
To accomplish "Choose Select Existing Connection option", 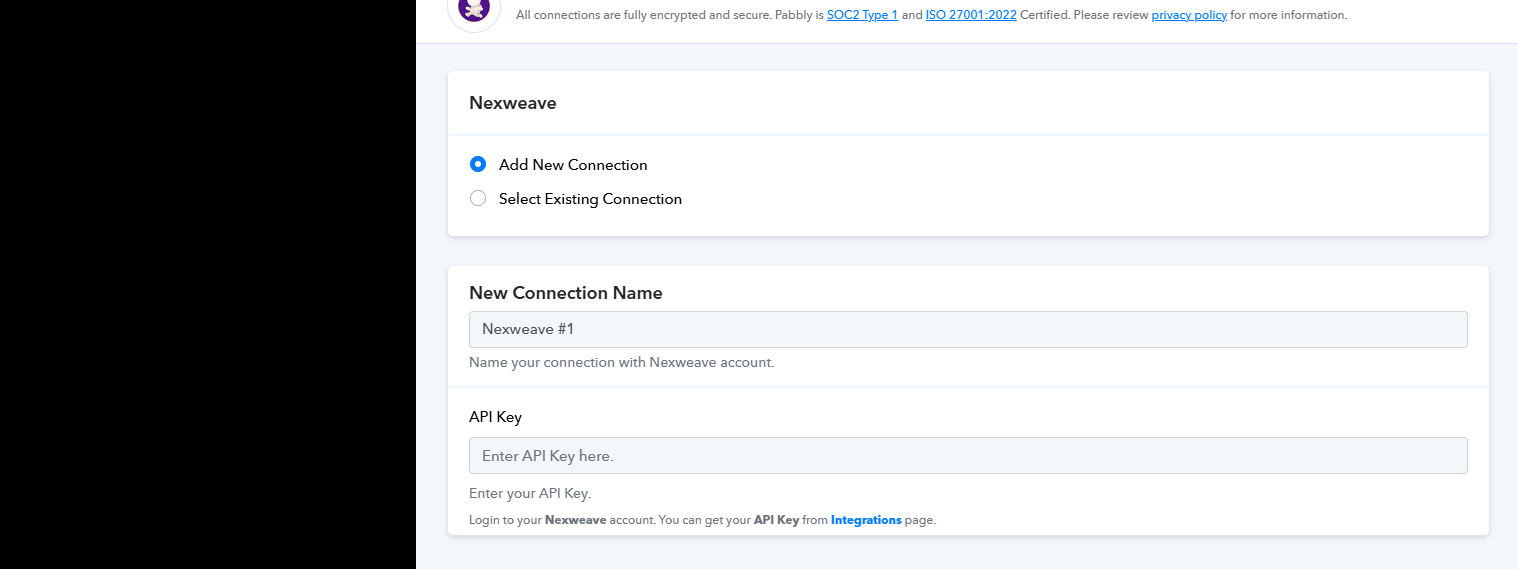I will point(478,198).
